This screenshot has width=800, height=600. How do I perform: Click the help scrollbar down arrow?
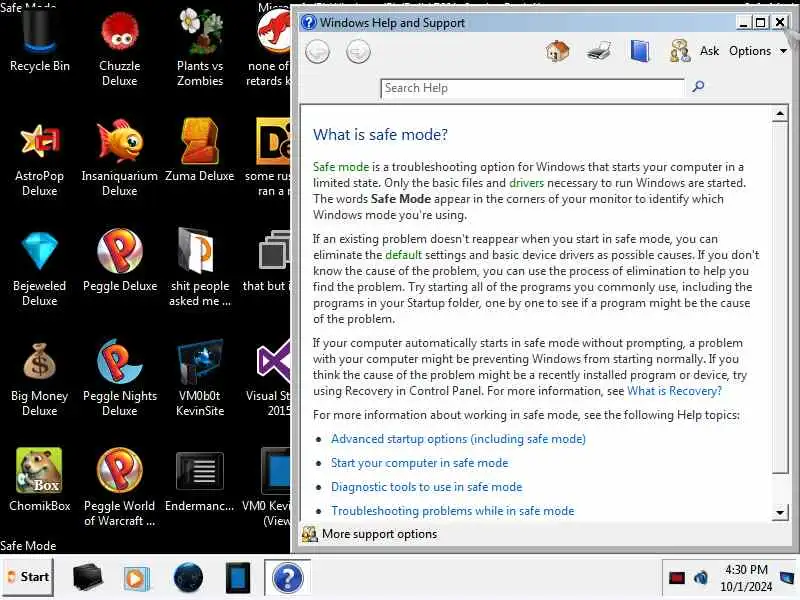point(780,512)
